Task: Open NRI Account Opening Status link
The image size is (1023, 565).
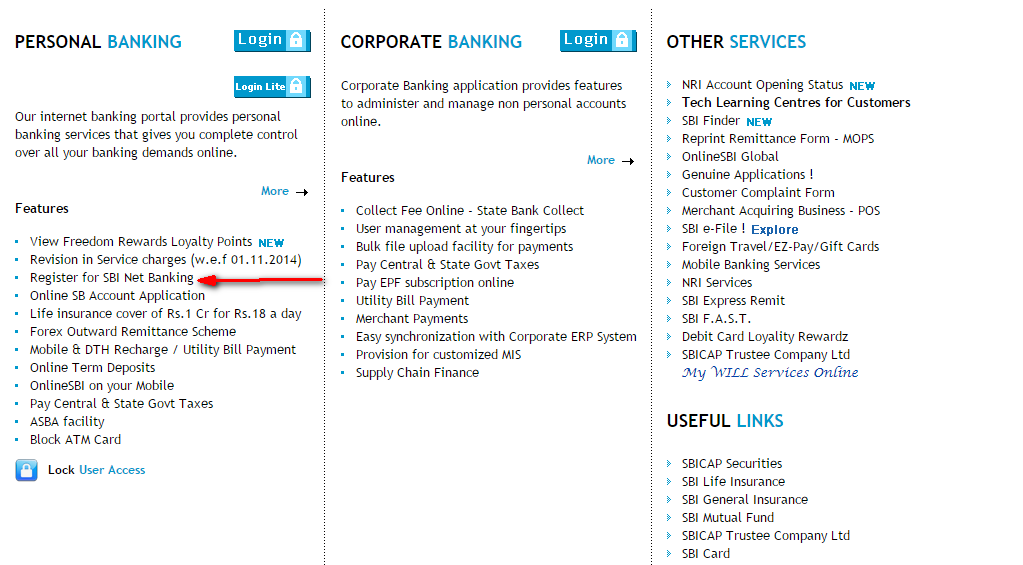Action: 763,85
